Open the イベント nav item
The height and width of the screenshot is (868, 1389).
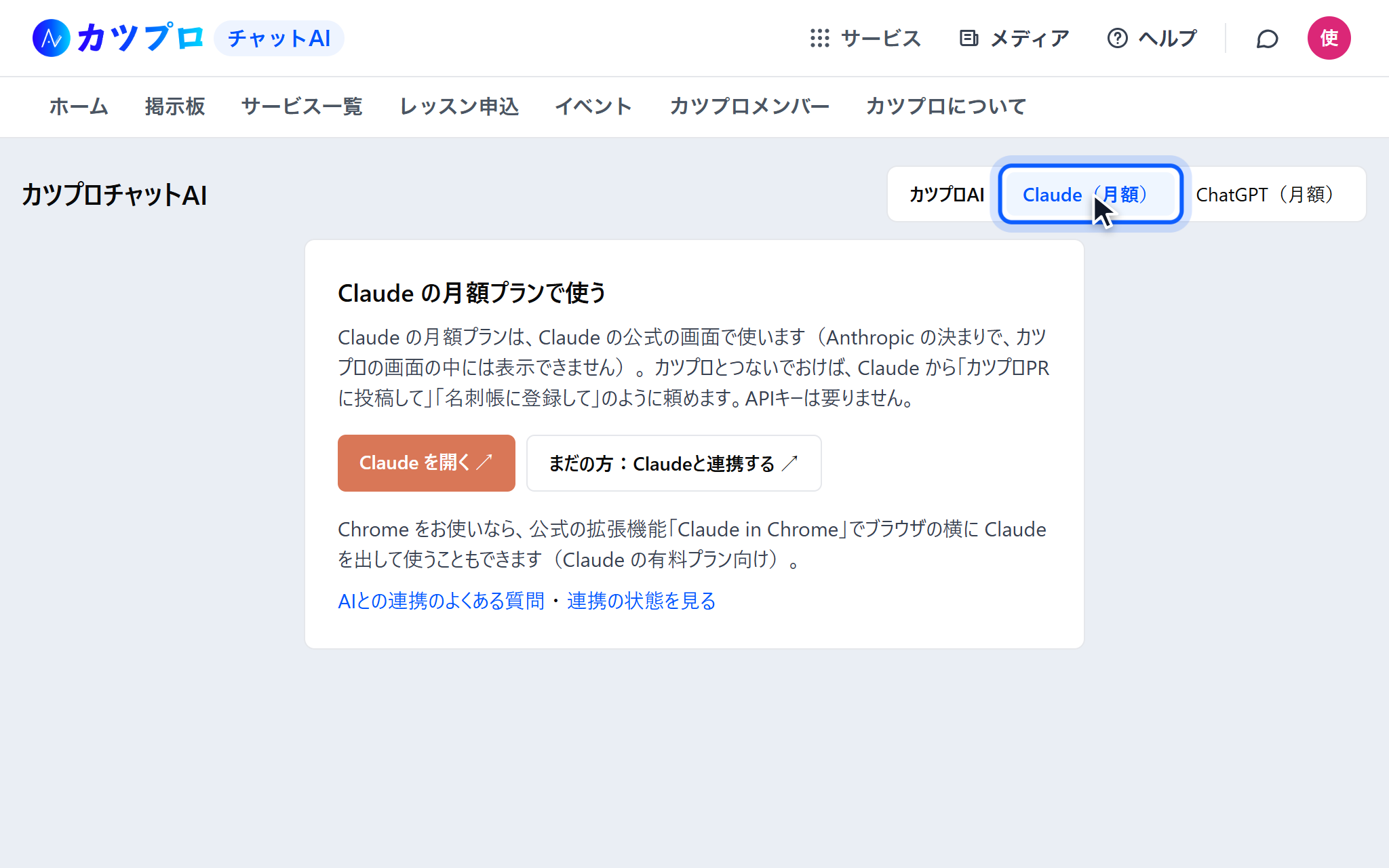pyautogui.click(x=593, y=106)
